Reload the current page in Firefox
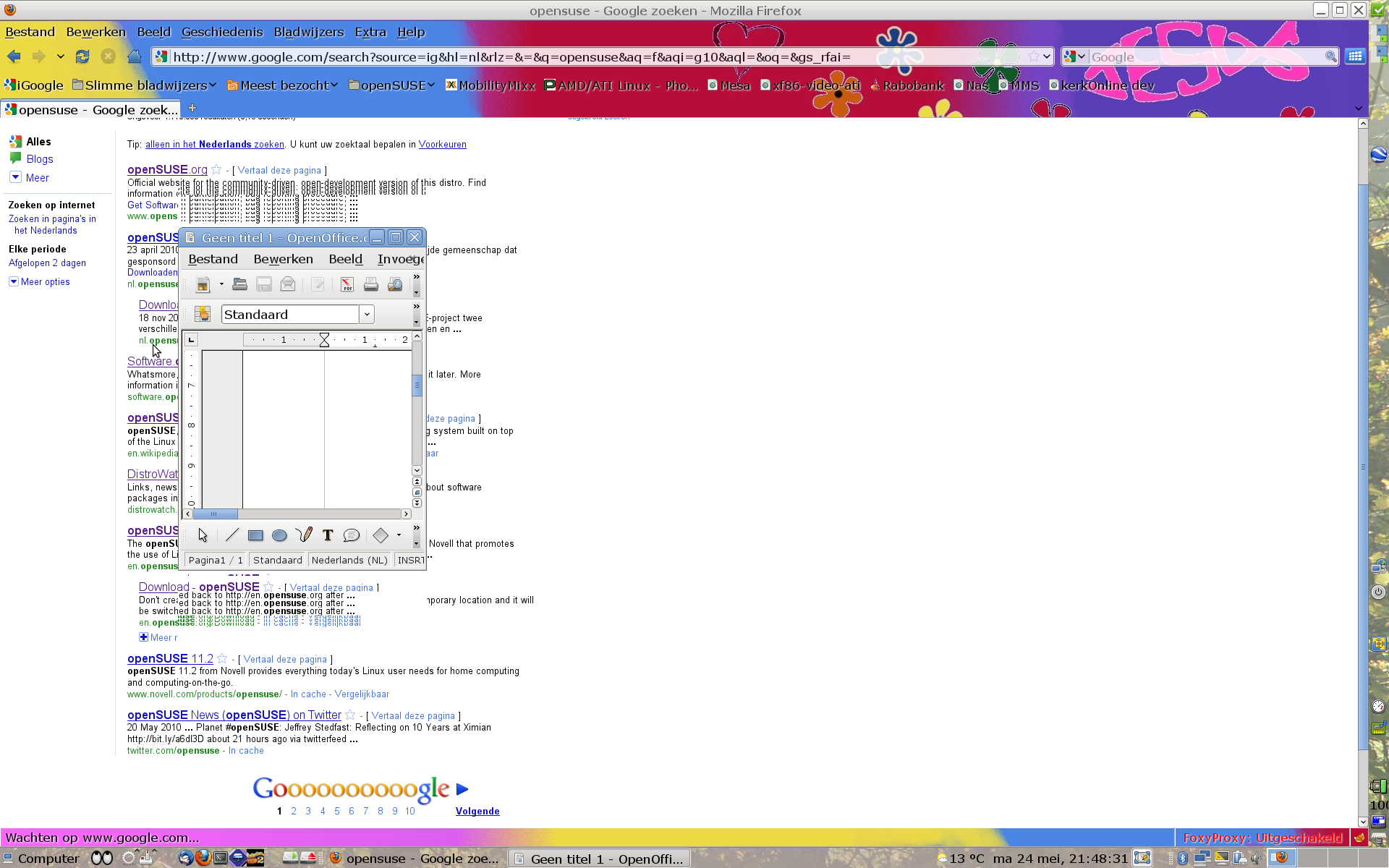The height and width of the screenshot is (868, 1389). coord(82,56)
